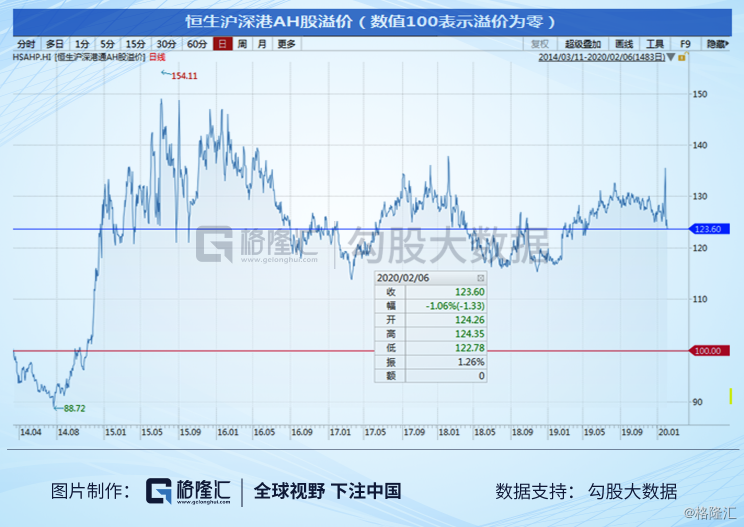Close the 2020/02/06 data tooltip box
Viewport: 744px width, 527px height.
[480, 278]
